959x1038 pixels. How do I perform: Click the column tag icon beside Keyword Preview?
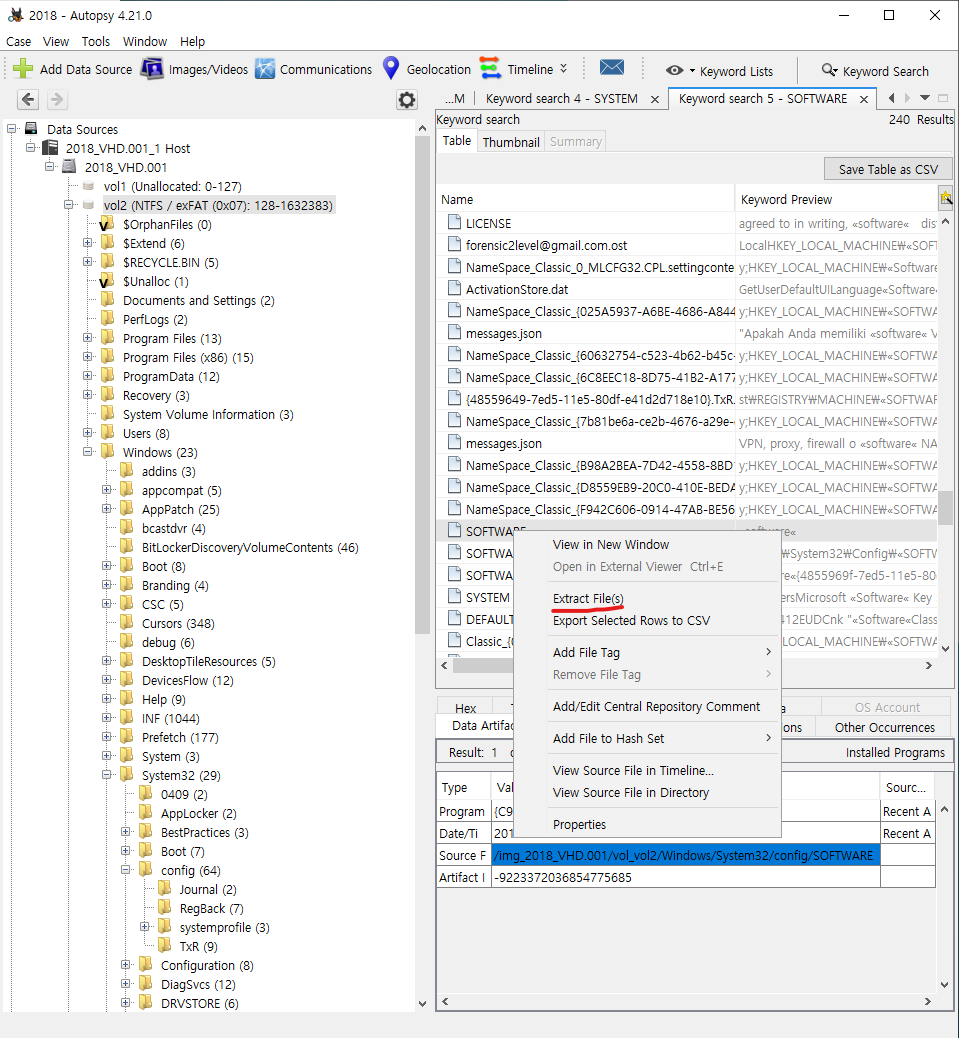946,197
